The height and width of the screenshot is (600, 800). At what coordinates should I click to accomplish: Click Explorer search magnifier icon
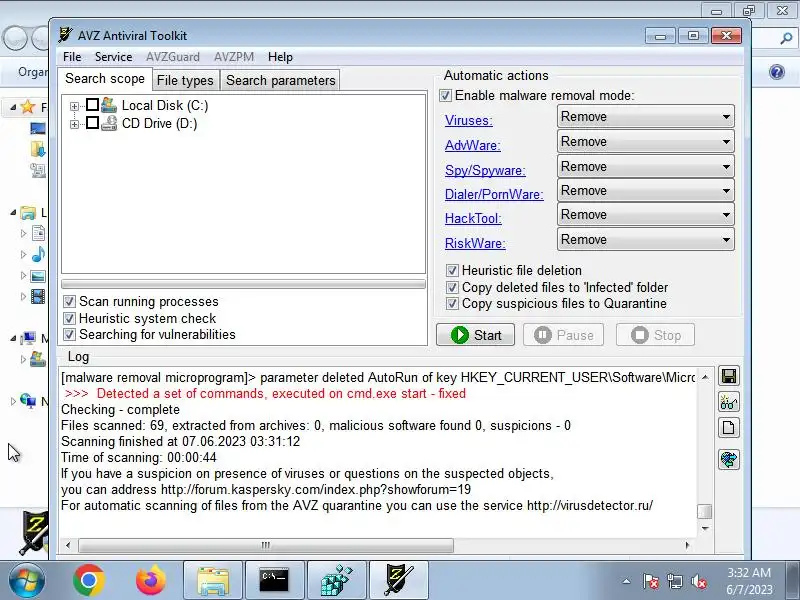point(786,37)
